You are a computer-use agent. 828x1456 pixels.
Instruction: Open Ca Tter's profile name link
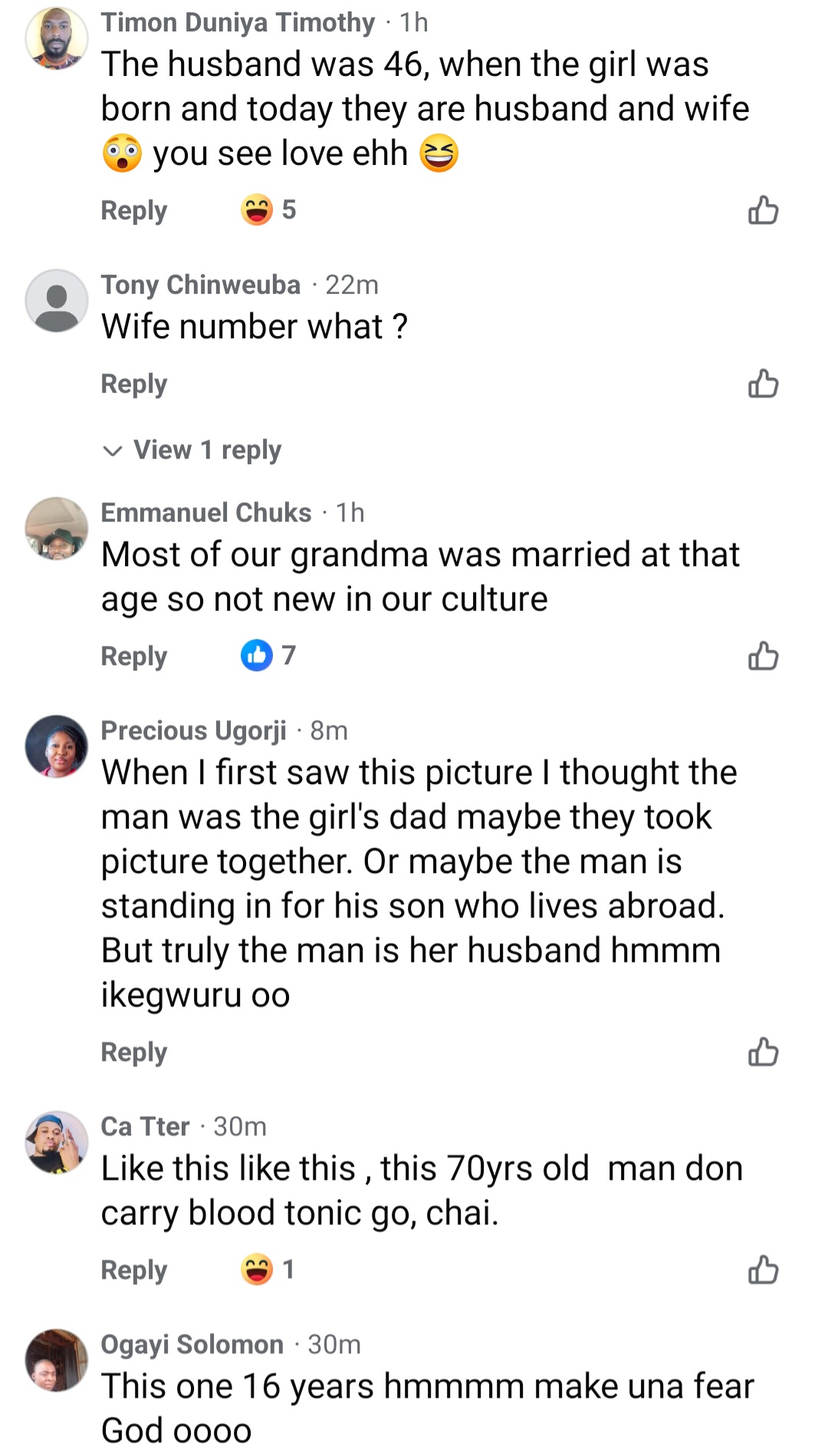(x=145, y=1126)
